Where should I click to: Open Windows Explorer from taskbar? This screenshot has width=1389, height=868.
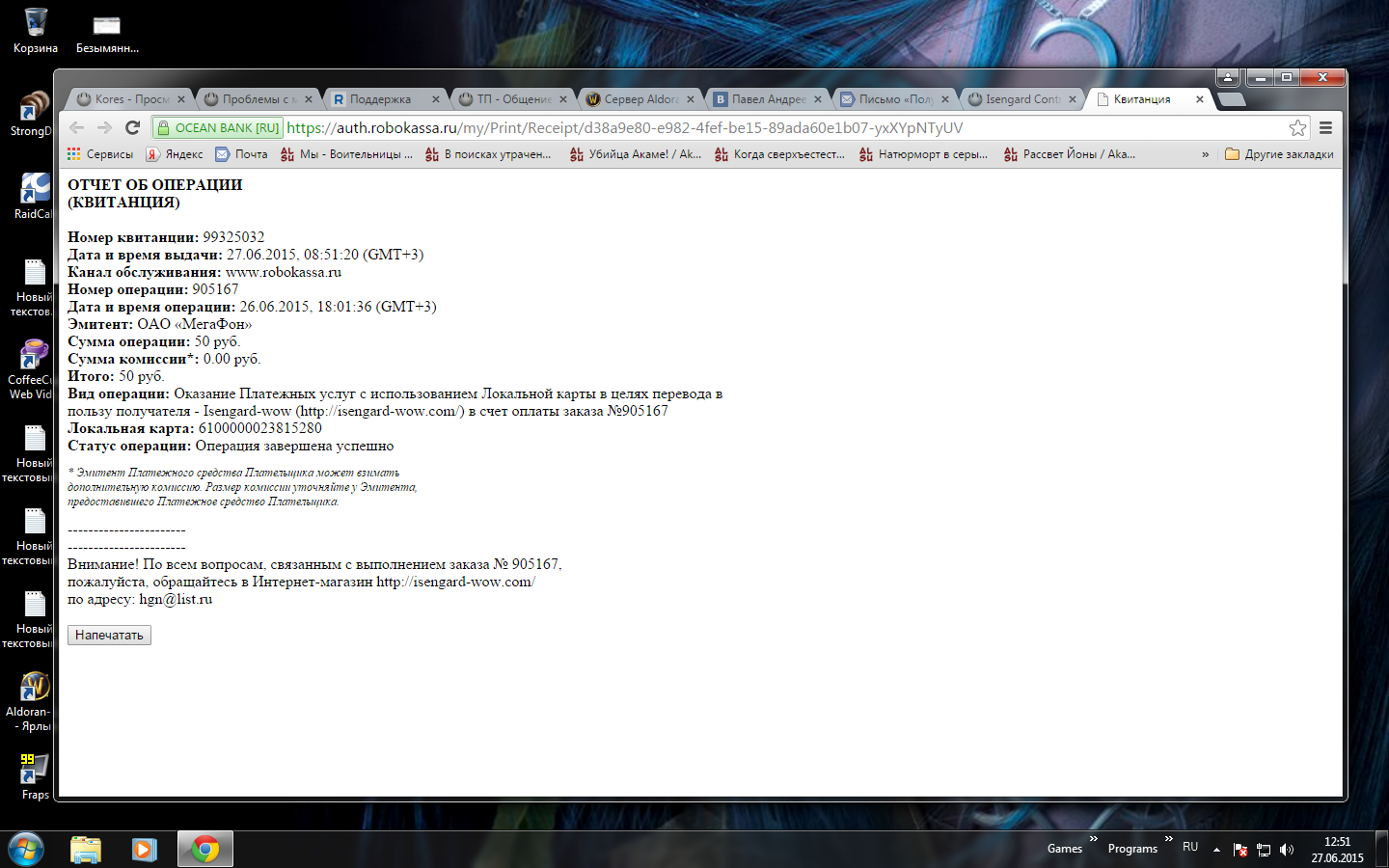pyautogui.click(x=86, y=849)
